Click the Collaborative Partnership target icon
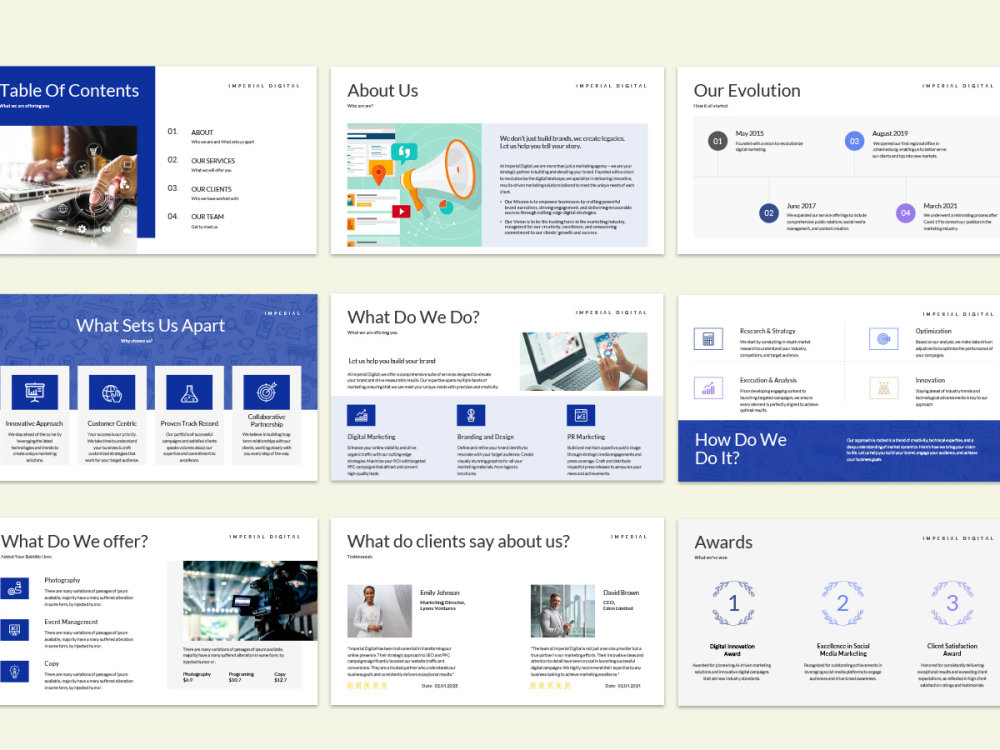Screen dimensions: 1000x750 pyautogui.click(x=267, y=392)
